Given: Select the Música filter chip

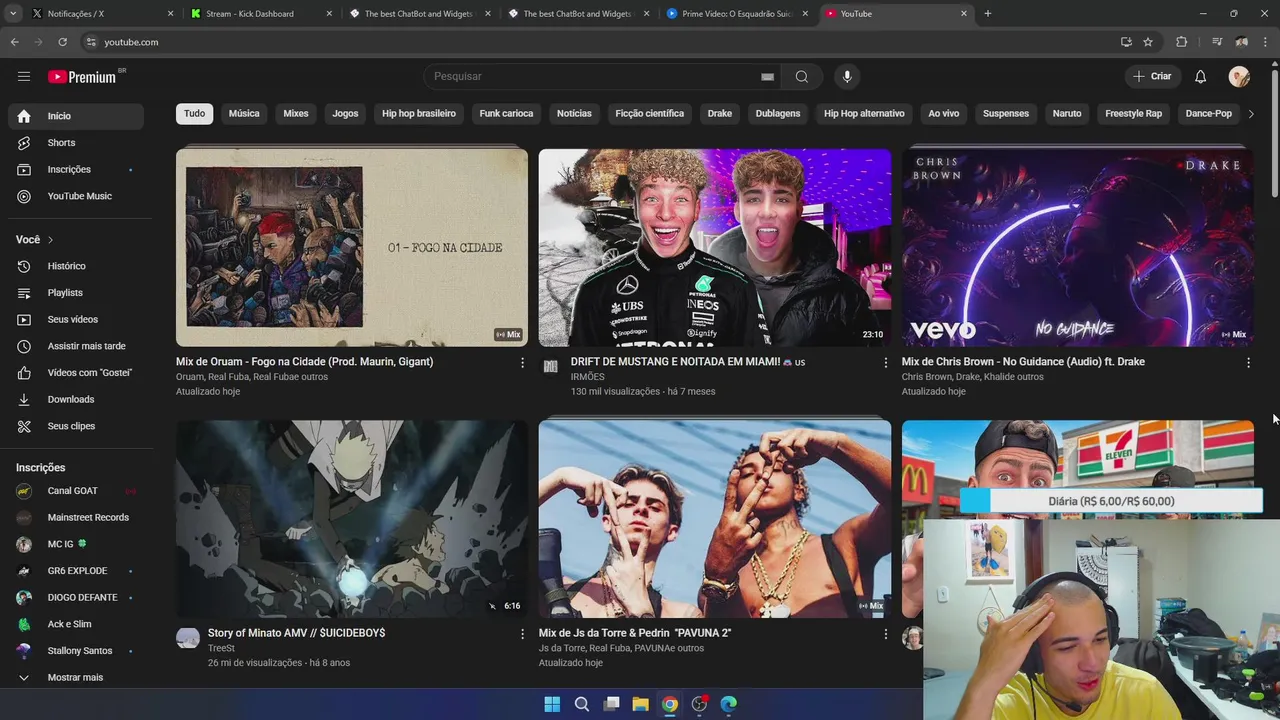Looking at the screenshot, I should tap(244, 114).
